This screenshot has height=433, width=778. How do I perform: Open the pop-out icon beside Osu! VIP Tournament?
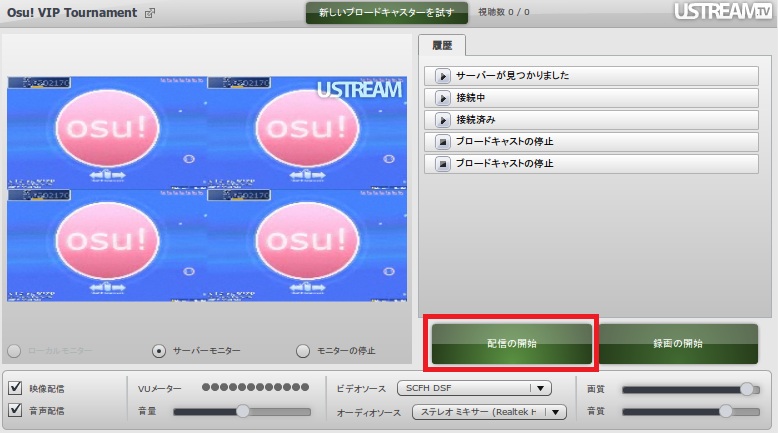pyautogui.click(x=149, y=13)
